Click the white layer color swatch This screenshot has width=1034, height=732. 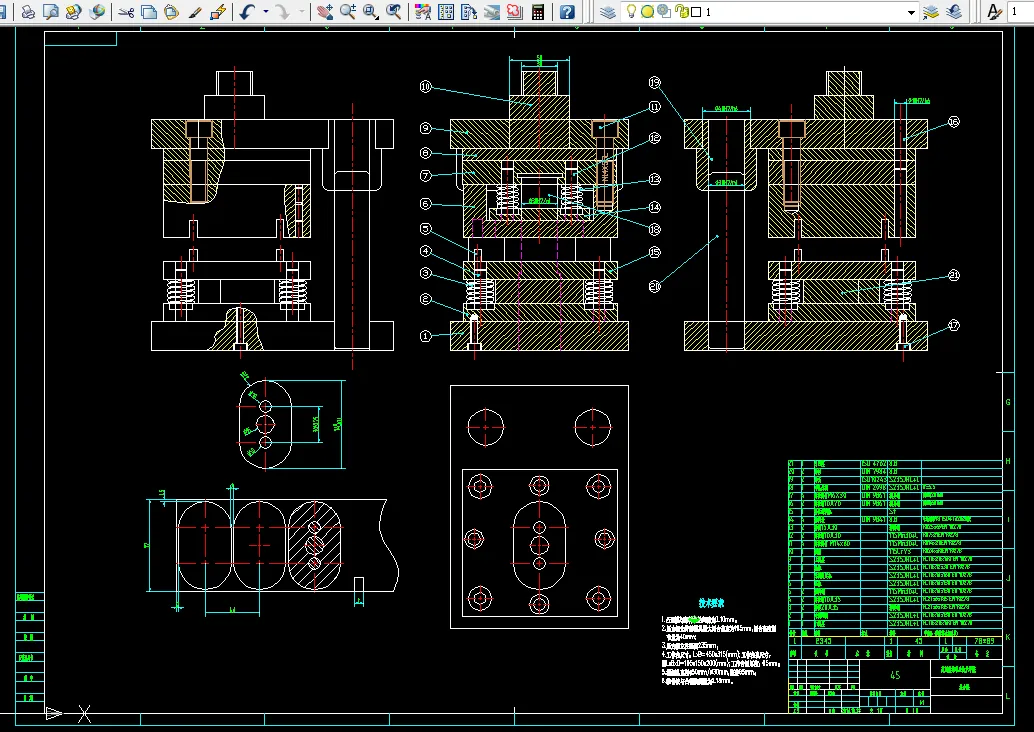[696, 12]
